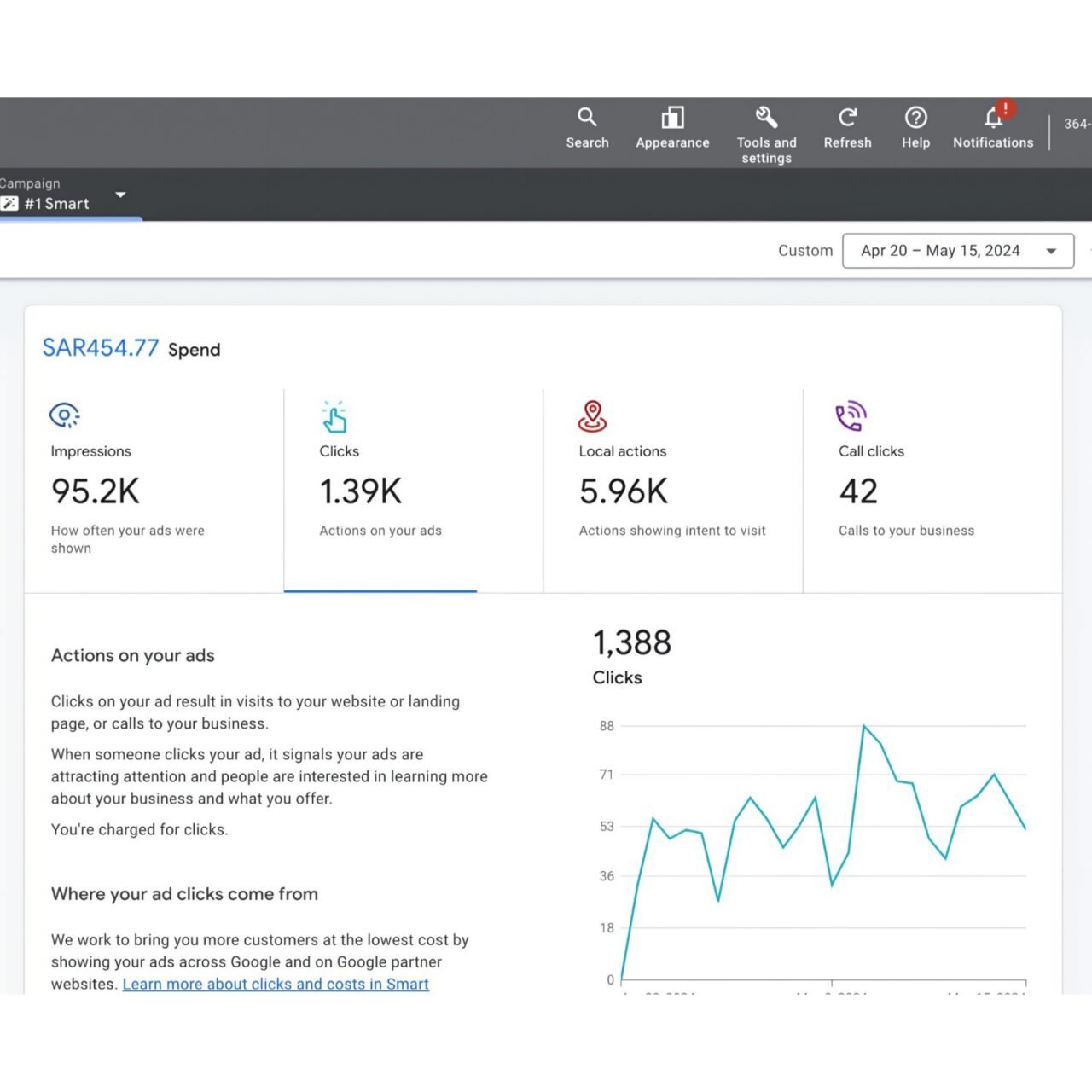Open the Appearance icon in toolbar
This screenshot has height=1092, width=1092.
coord(672,117)
